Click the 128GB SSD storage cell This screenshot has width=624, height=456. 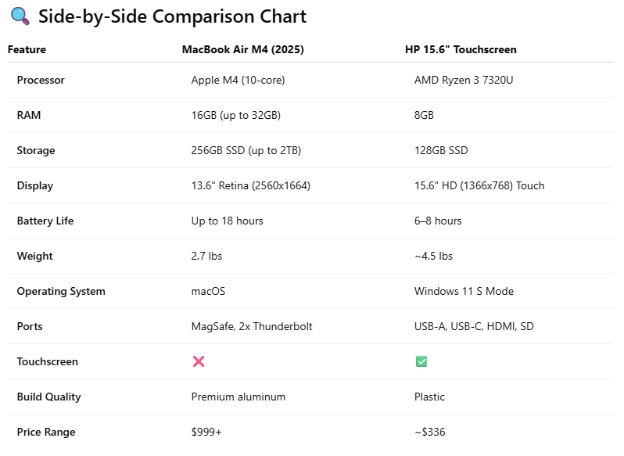coord(441,150)
